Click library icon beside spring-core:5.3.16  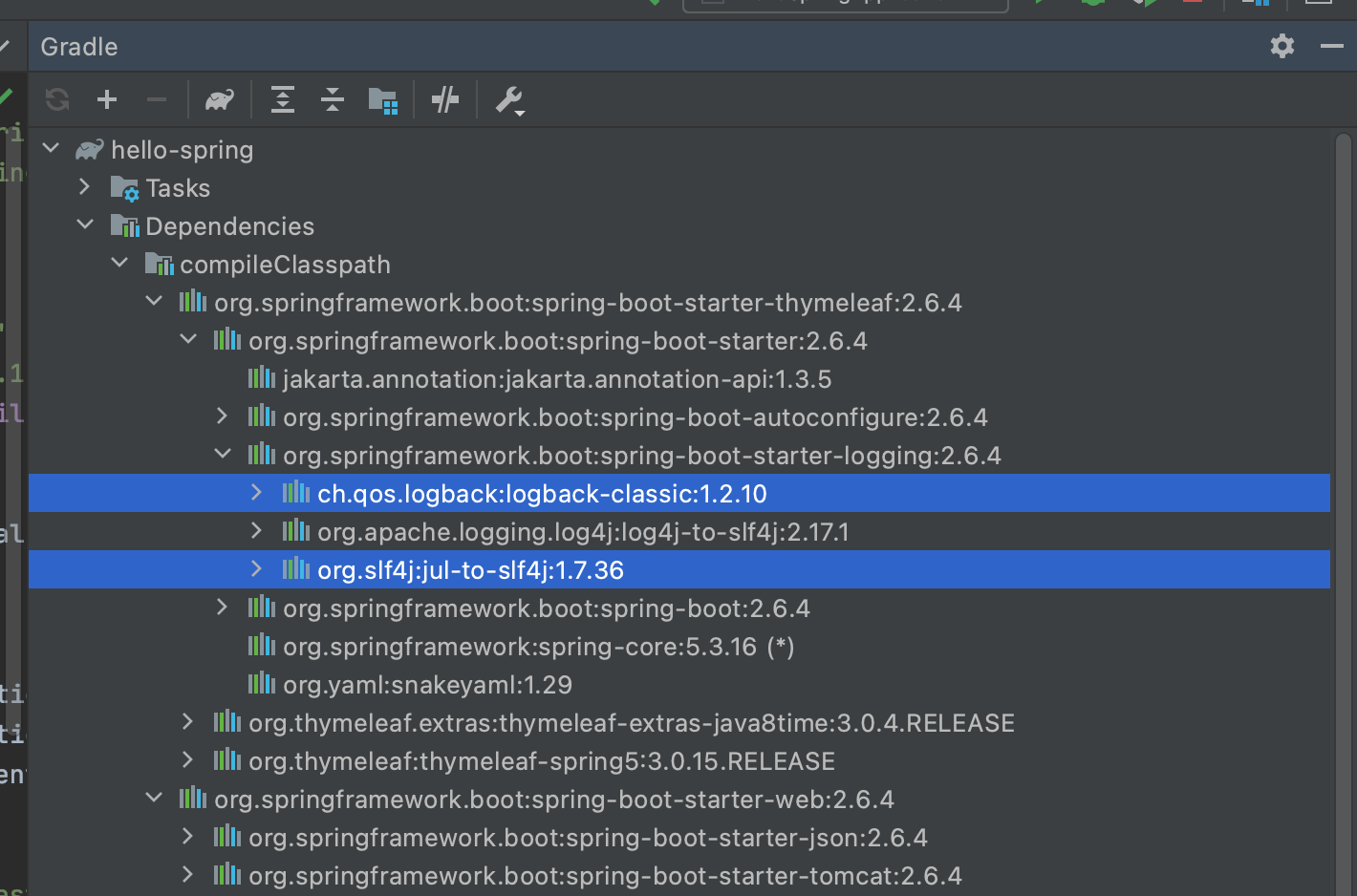pyautogui.click(x=262, y=645)
